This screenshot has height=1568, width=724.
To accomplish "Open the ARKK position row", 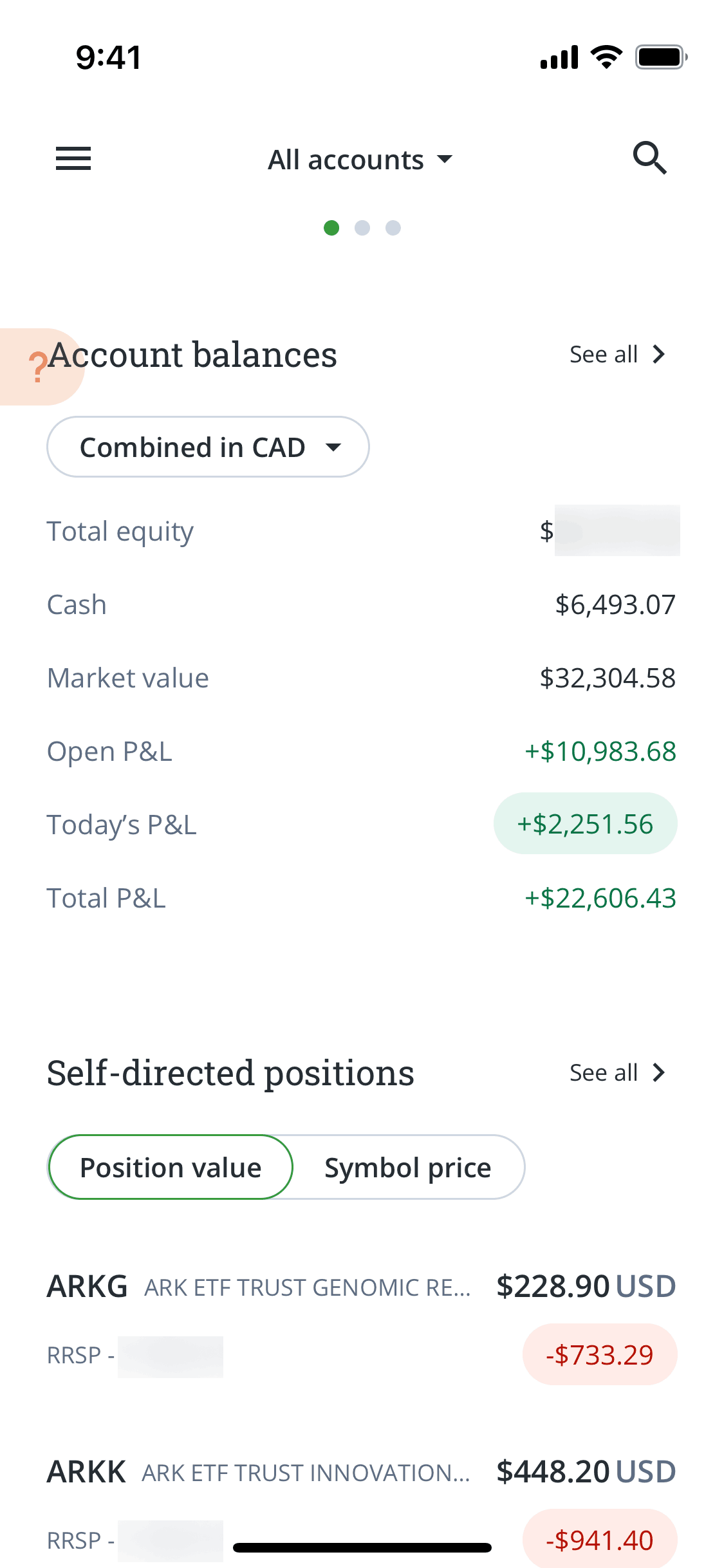I will click(360, 1500).
